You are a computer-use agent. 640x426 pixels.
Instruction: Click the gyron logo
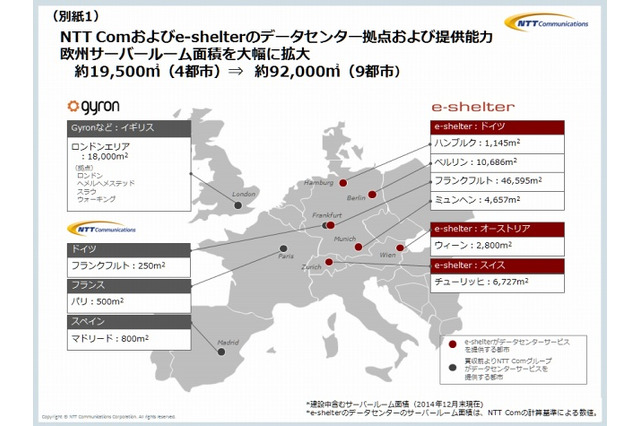coord(93,107)
